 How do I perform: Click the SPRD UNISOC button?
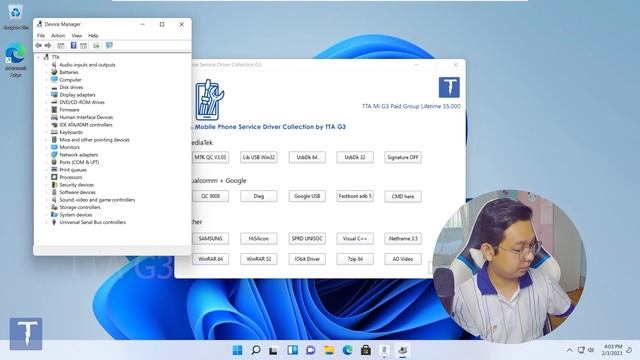tap(307, 238)
